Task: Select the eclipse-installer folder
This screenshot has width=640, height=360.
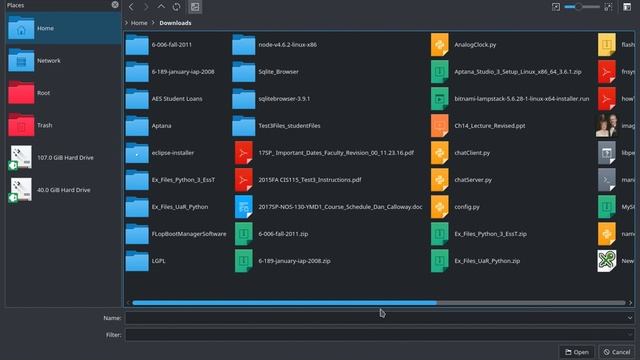Action: (x=160, y=153)
